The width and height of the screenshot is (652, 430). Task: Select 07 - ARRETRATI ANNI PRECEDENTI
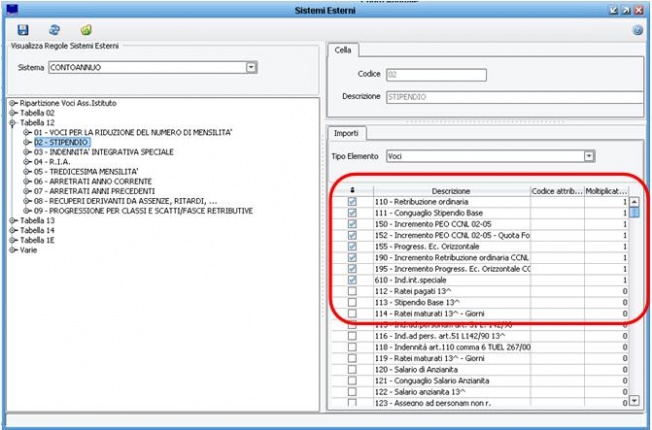pyautogui.click(x=94, y=191)
